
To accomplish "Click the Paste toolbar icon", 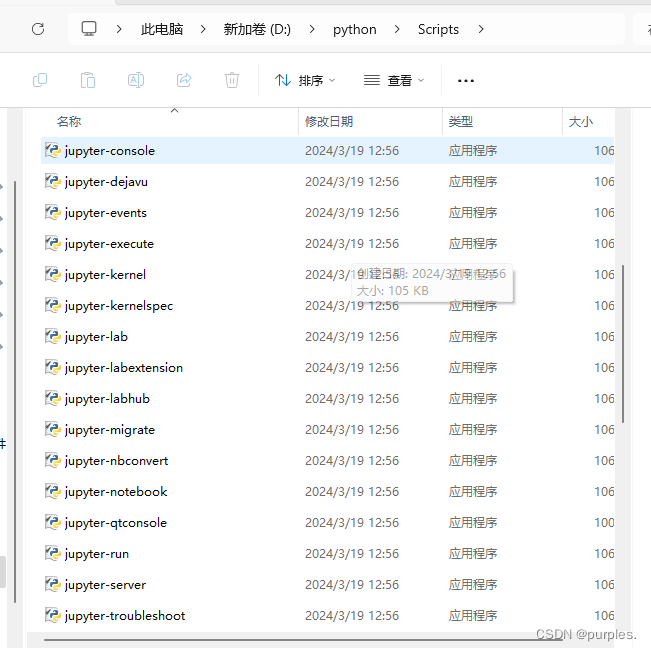I will (x=88, y=80).
